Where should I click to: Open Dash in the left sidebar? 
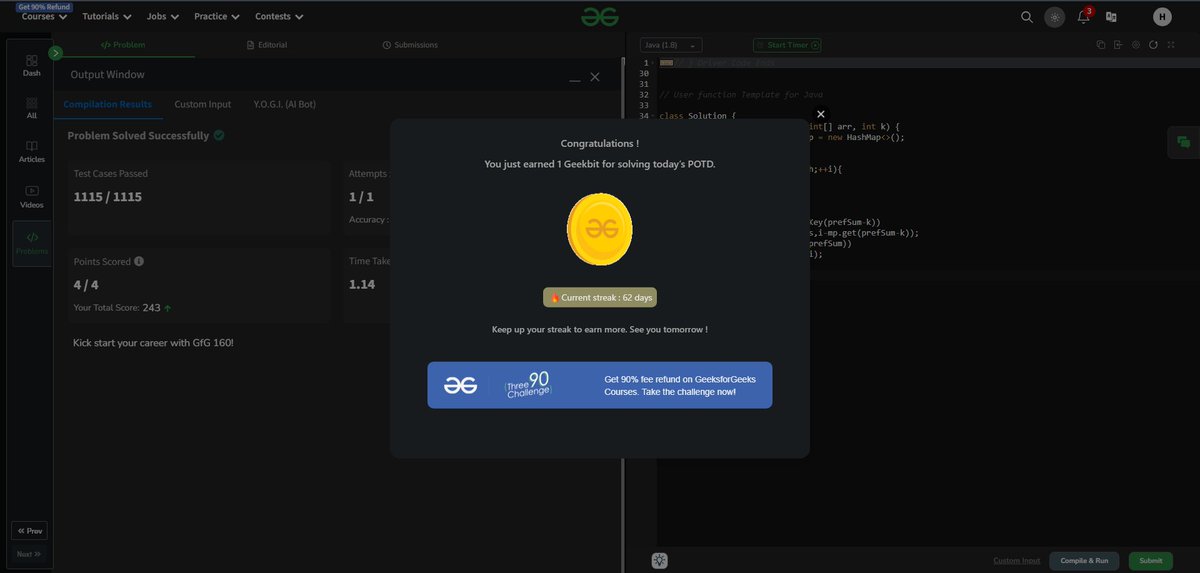click(x=32, y=66)
